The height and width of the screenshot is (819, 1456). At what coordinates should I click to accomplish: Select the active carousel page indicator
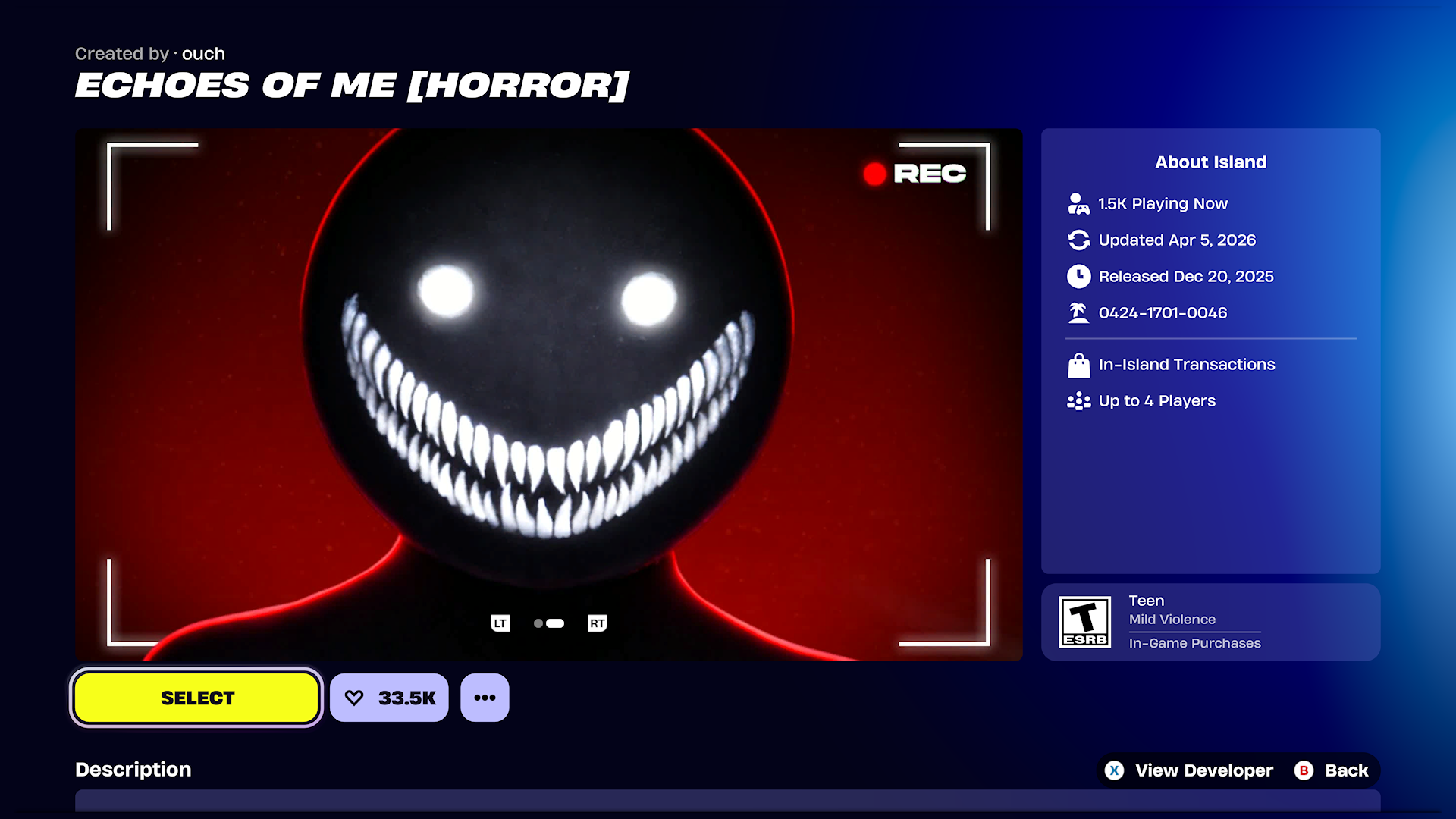555,623
